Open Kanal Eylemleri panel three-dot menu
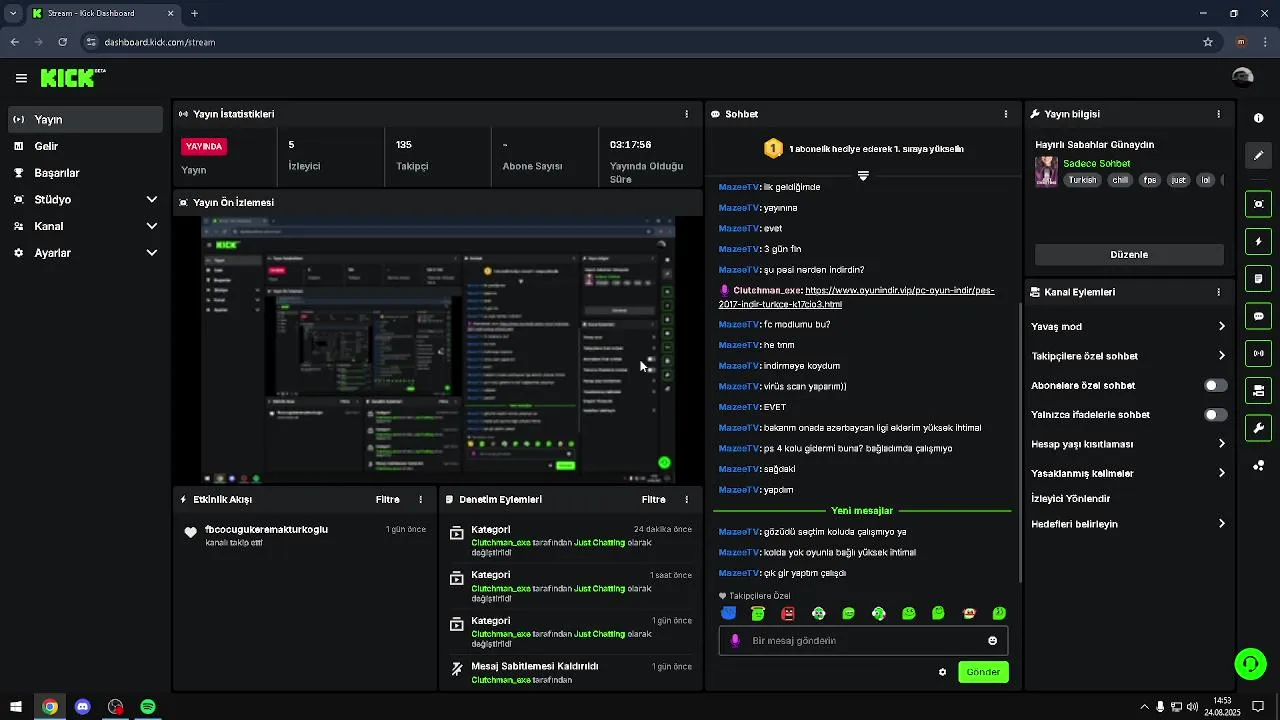Image resolution: width=1280 pixels, height=720 pixels. click(x=1218, y=292)
